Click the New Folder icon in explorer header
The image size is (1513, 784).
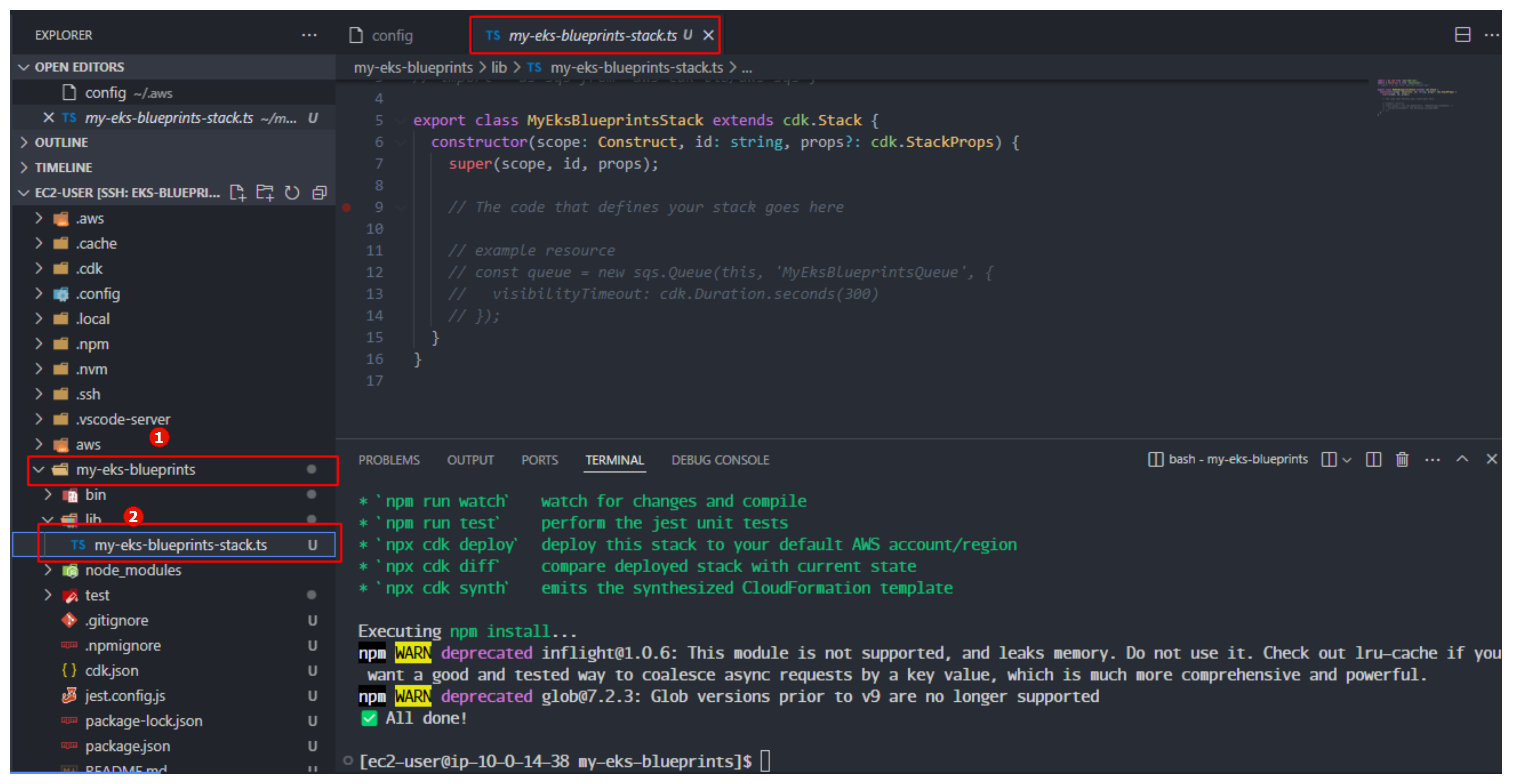click(265, 193)
